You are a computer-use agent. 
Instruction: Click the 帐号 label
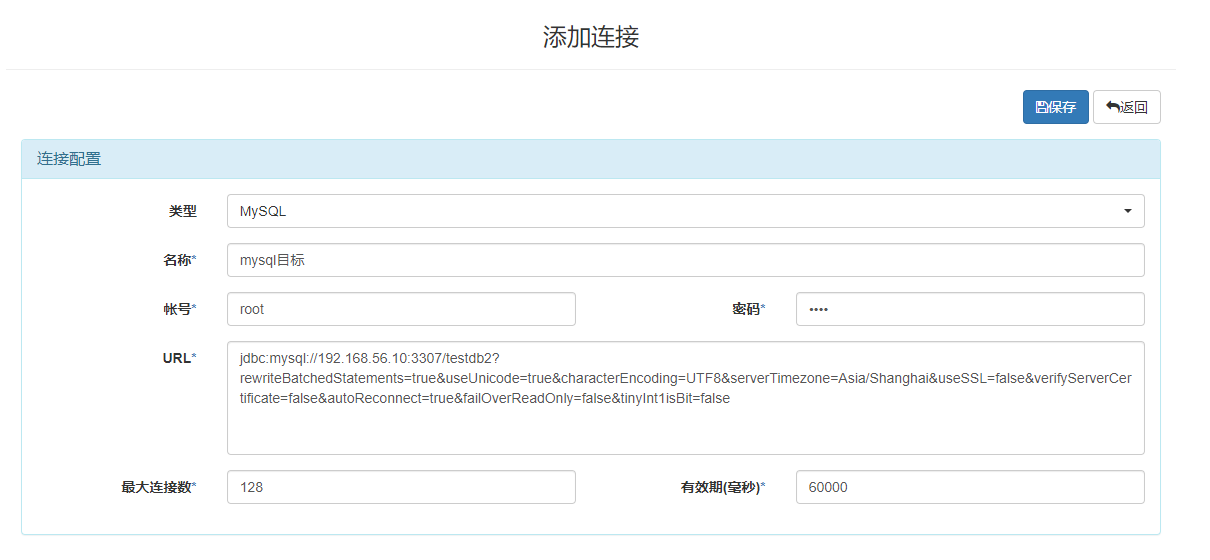(x=180, y=309)
